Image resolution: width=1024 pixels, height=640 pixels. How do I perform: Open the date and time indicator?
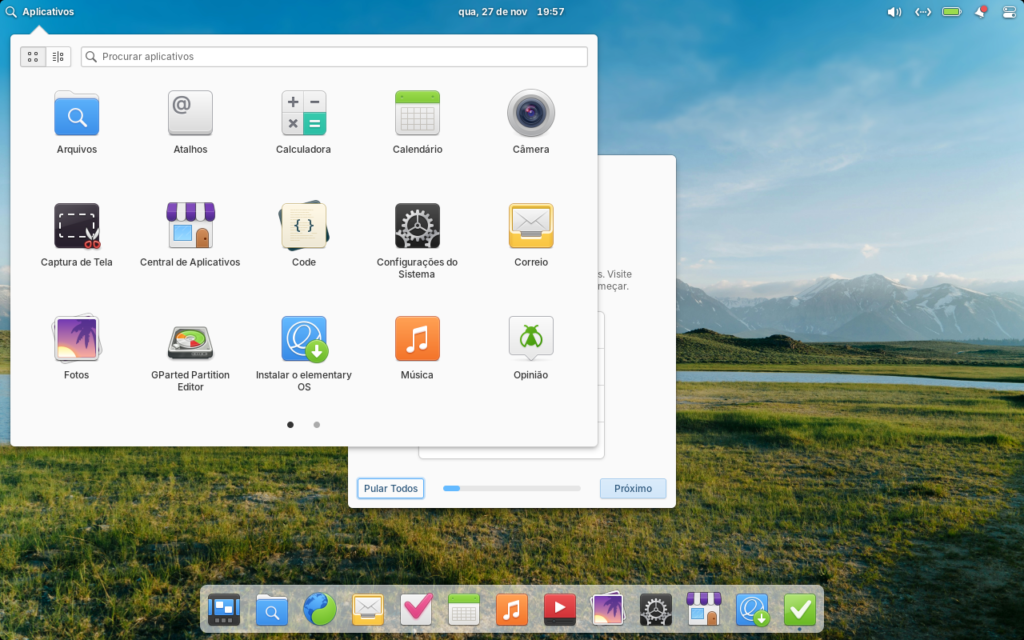point(511,12)
